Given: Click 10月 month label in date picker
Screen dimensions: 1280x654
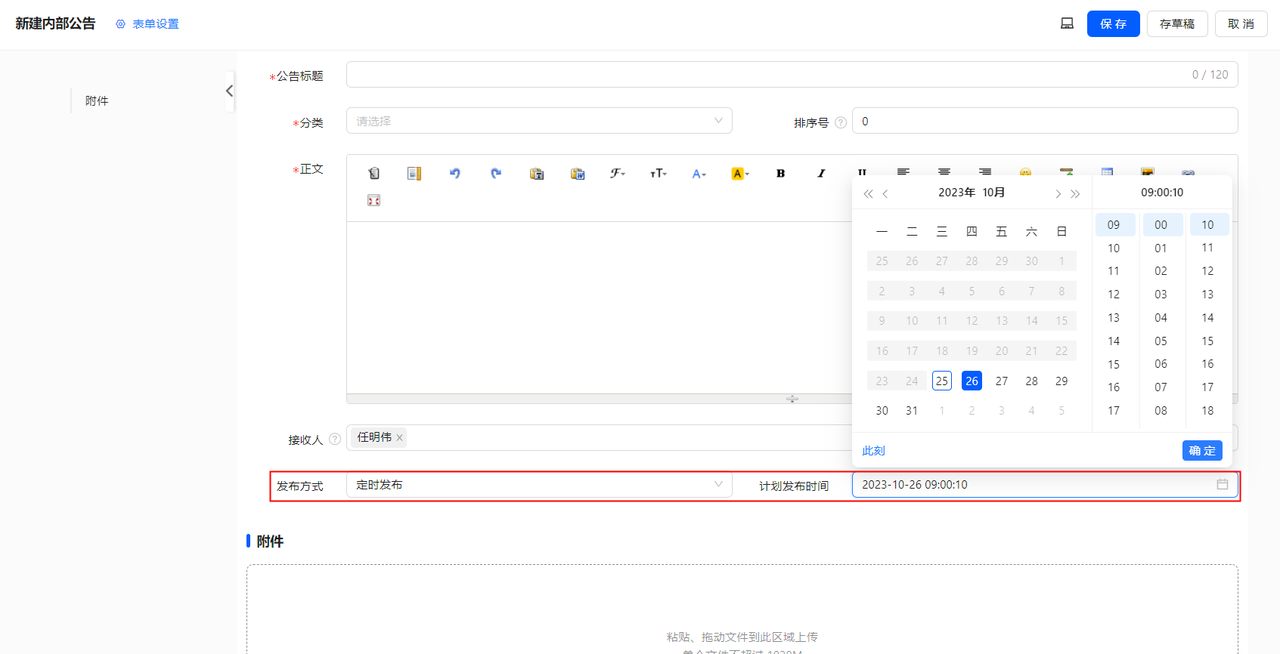Looking at the screenshot, I should coord(994,193).
